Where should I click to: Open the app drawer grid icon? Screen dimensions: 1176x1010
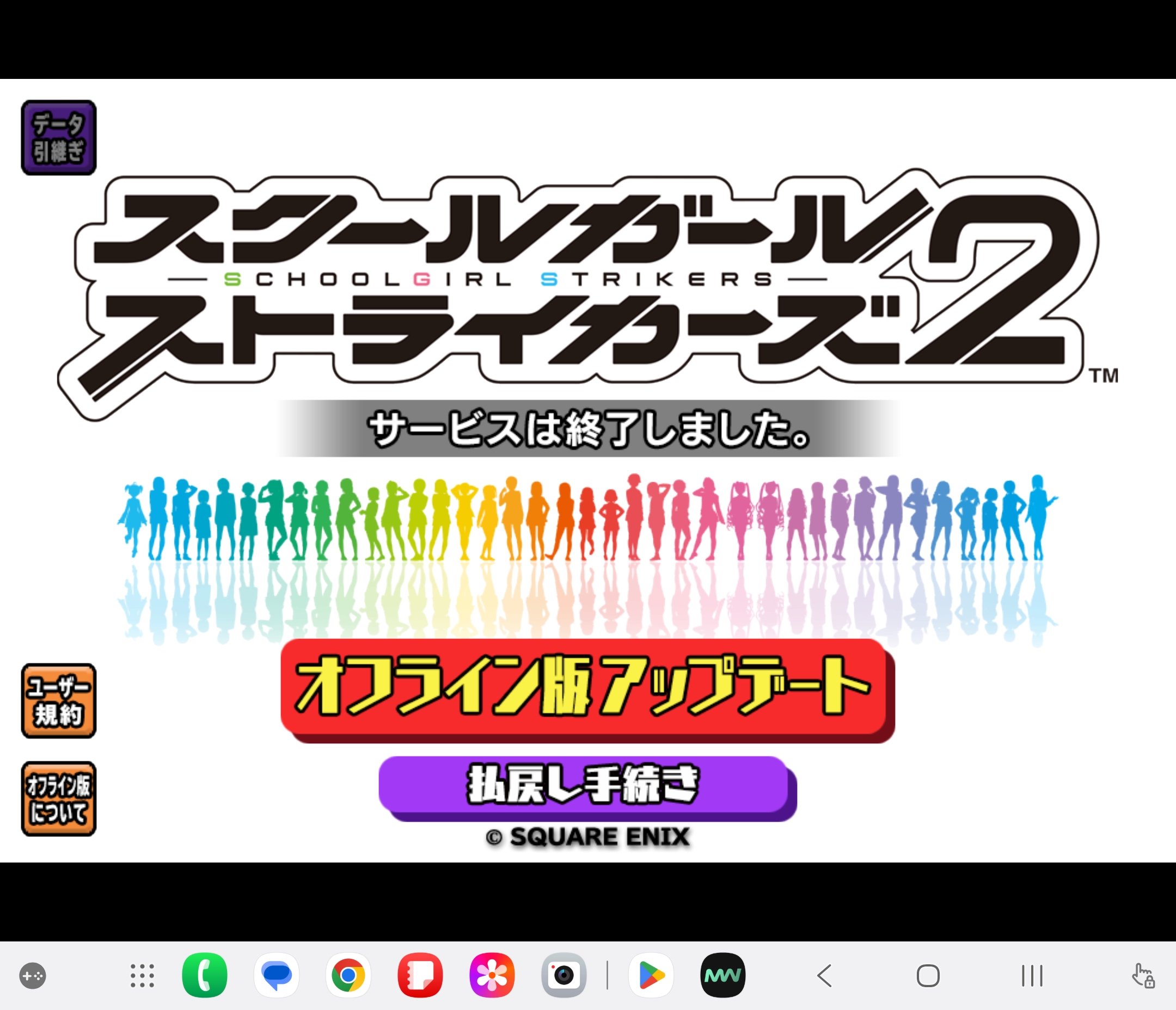142,976
